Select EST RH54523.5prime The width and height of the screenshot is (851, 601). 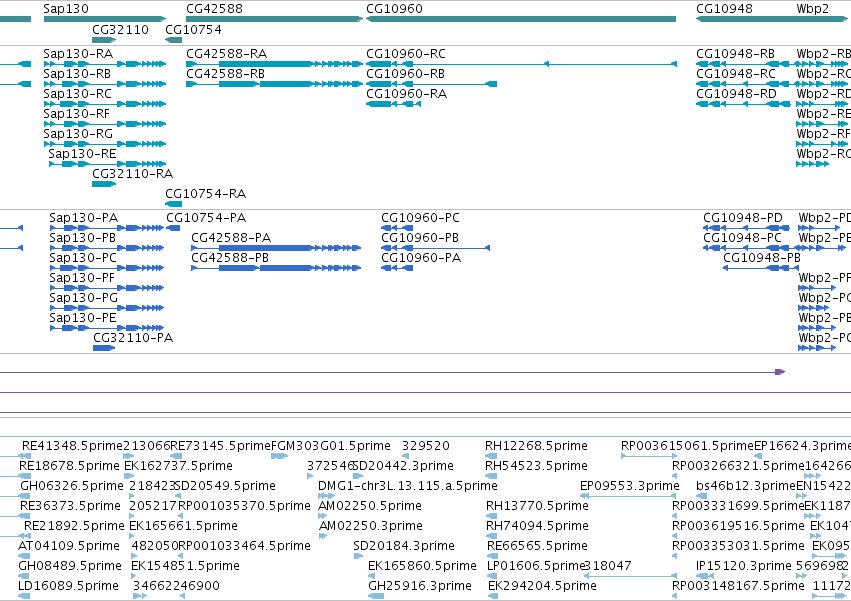pos(536,466)
